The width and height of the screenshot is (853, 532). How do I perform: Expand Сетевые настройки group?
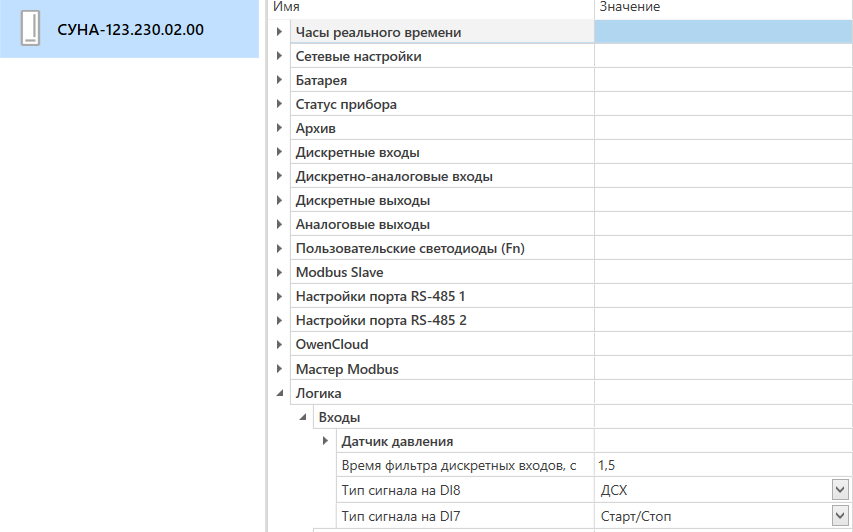pos(279,55)
